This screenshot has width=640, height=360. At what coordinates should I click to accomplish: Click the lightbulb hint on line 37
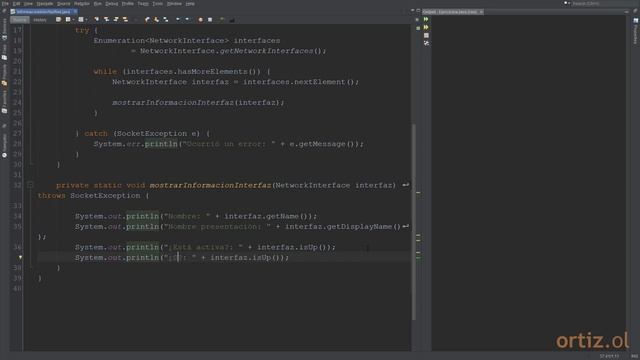click(20, 258)
